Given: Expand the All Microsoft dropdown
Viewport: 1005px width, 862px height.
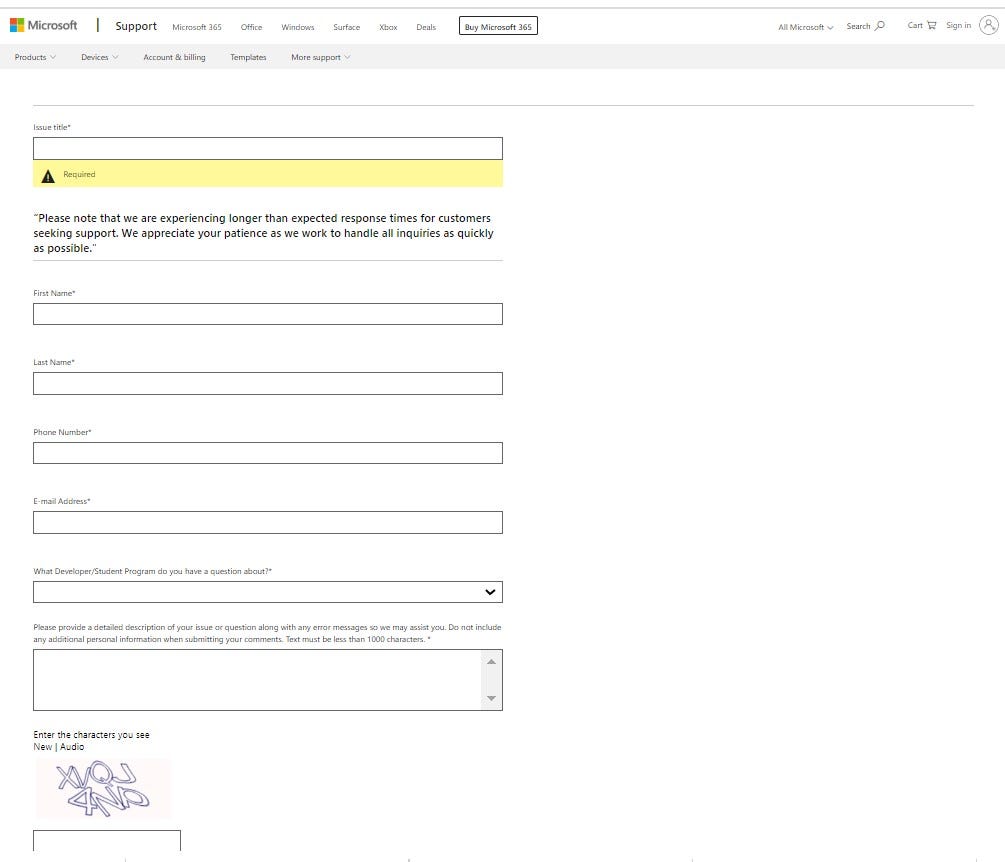Looking at the screenshot, I should [x=805, y=27].
